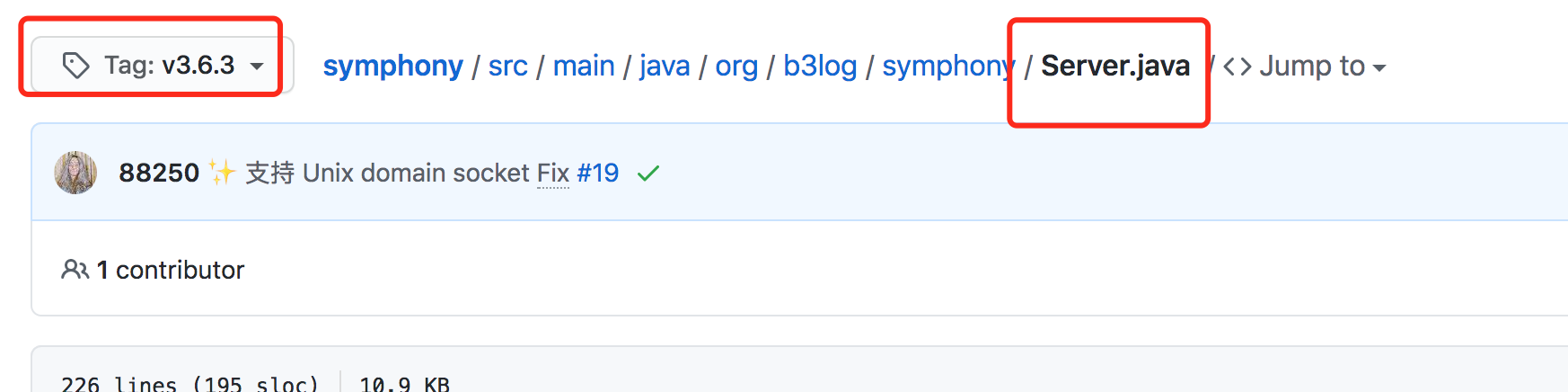Navigate to the main breadcrumb folder

click(x=584, y=66)
